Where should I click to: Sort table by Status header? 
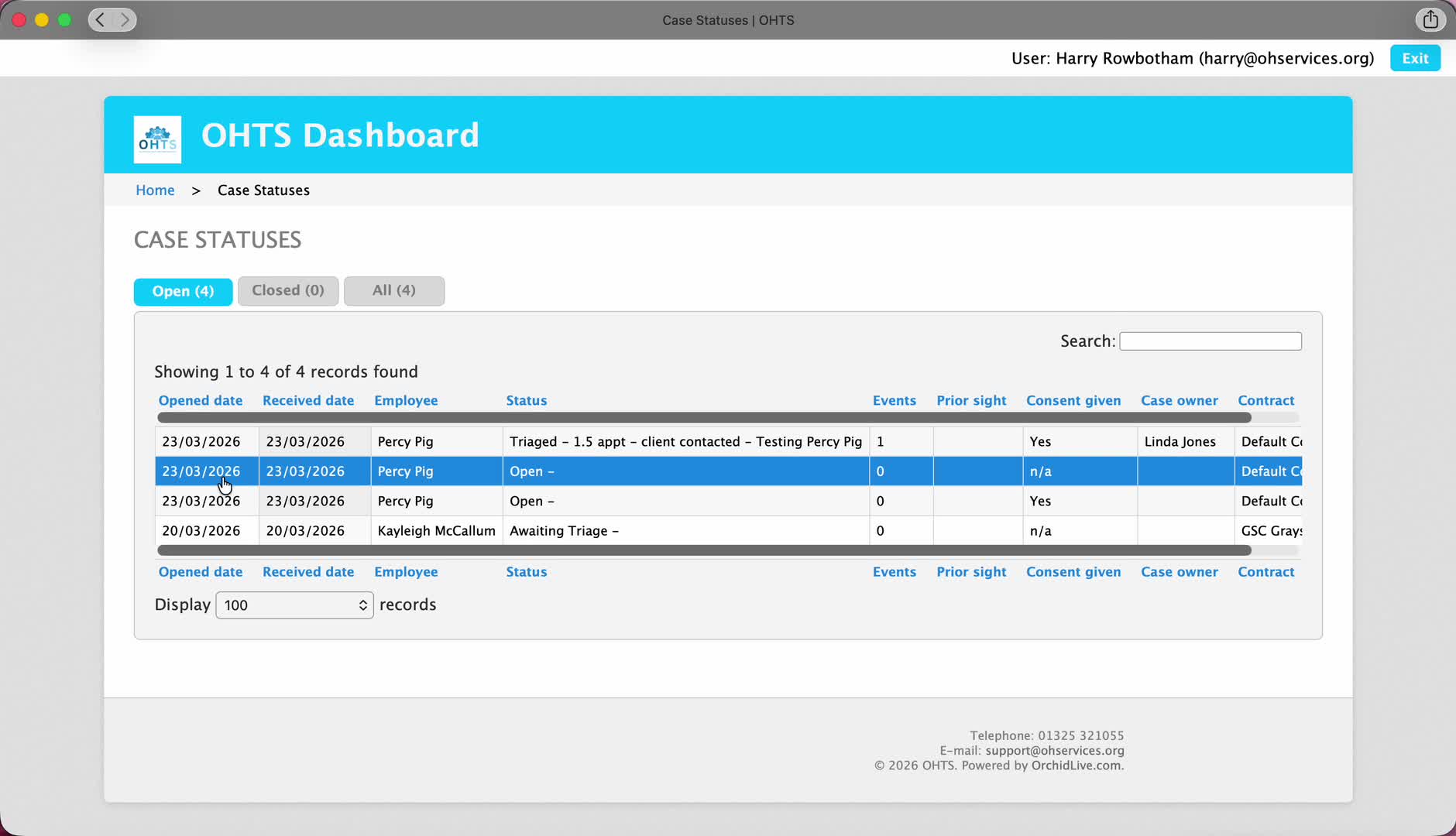click(x=526, y=401)
